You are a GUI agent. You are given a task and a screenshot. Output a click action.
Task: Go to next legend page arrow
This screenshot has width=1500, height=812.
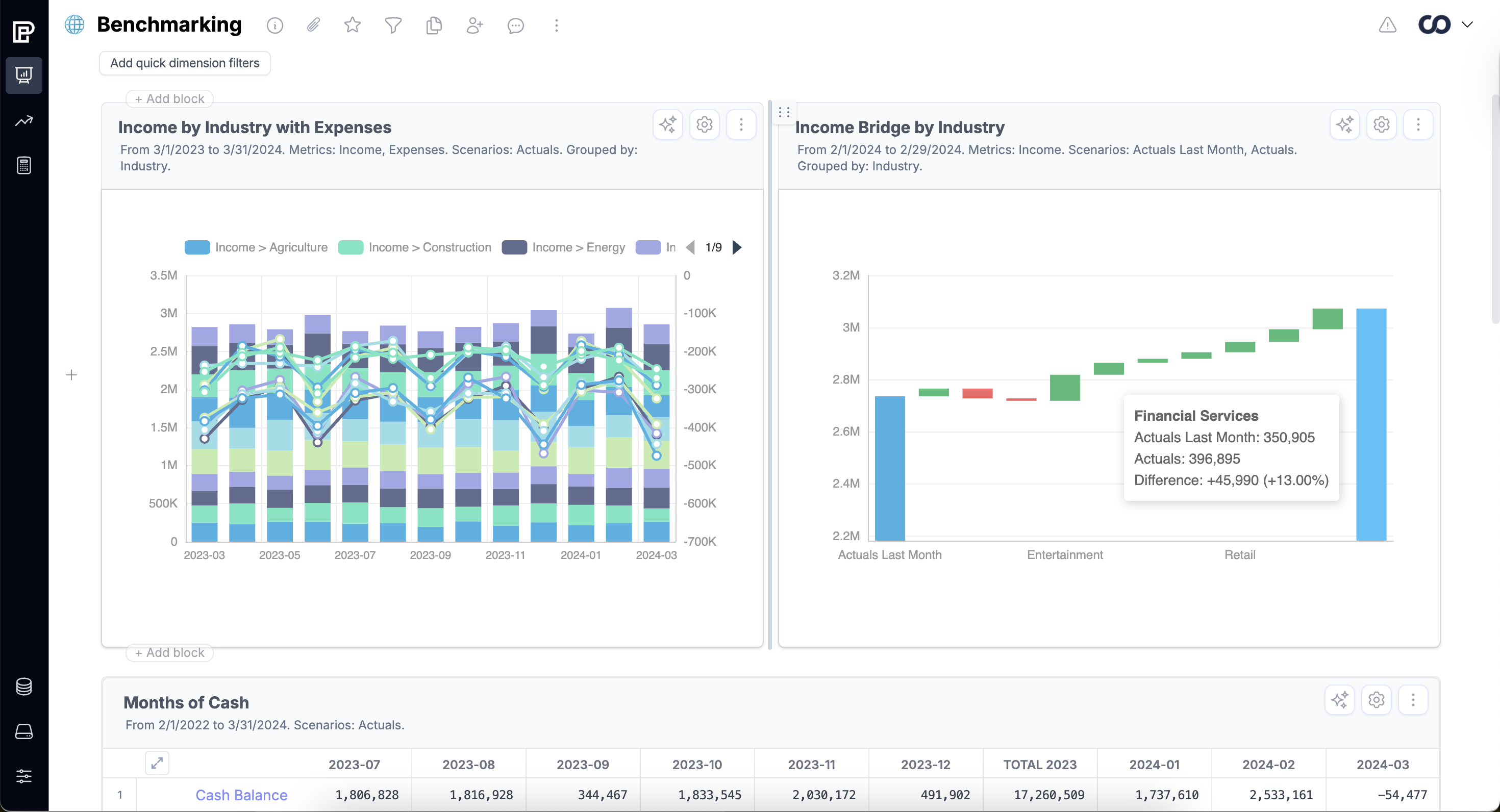click(x=737, y=247)
